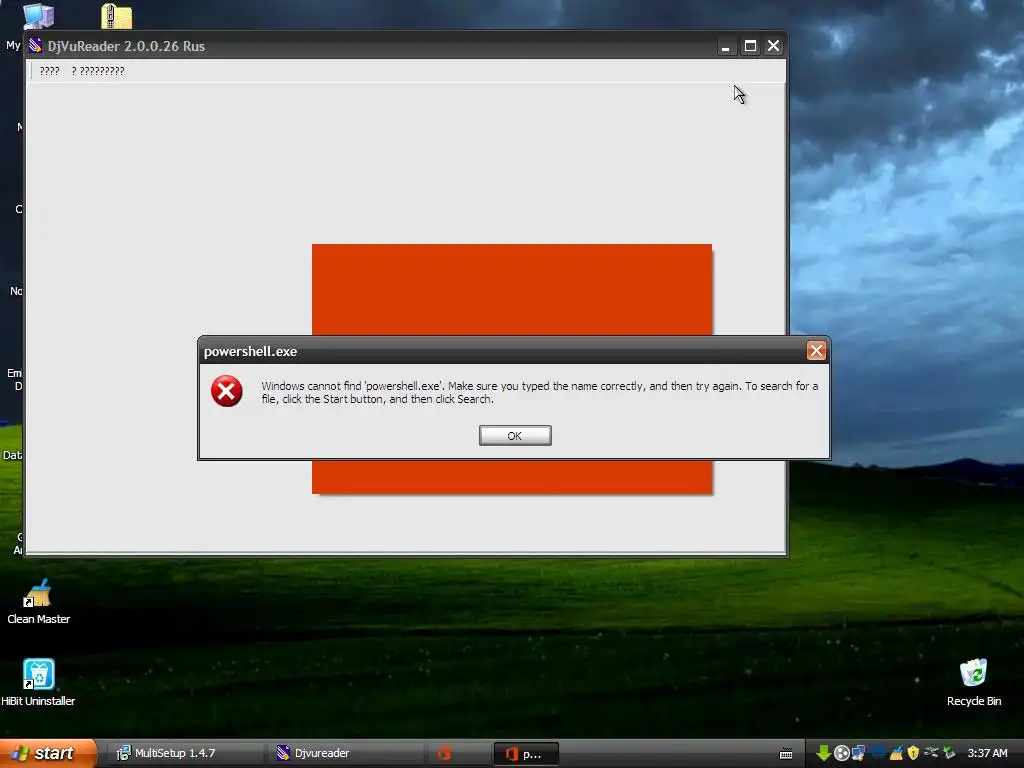Select the HiBit Uninstaller desktop shortcut
Image resolution: width=1024 pixels, height=768 pixels.
[x=38, y=682]
